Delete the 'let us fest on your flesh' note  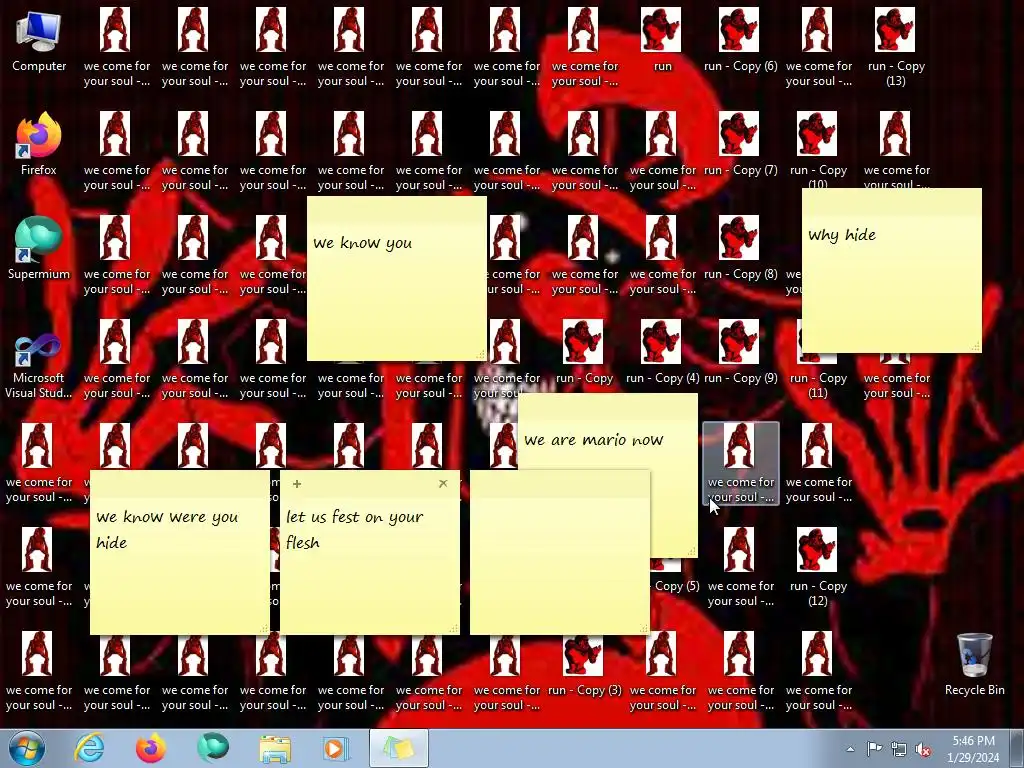(x=443, y=484)
